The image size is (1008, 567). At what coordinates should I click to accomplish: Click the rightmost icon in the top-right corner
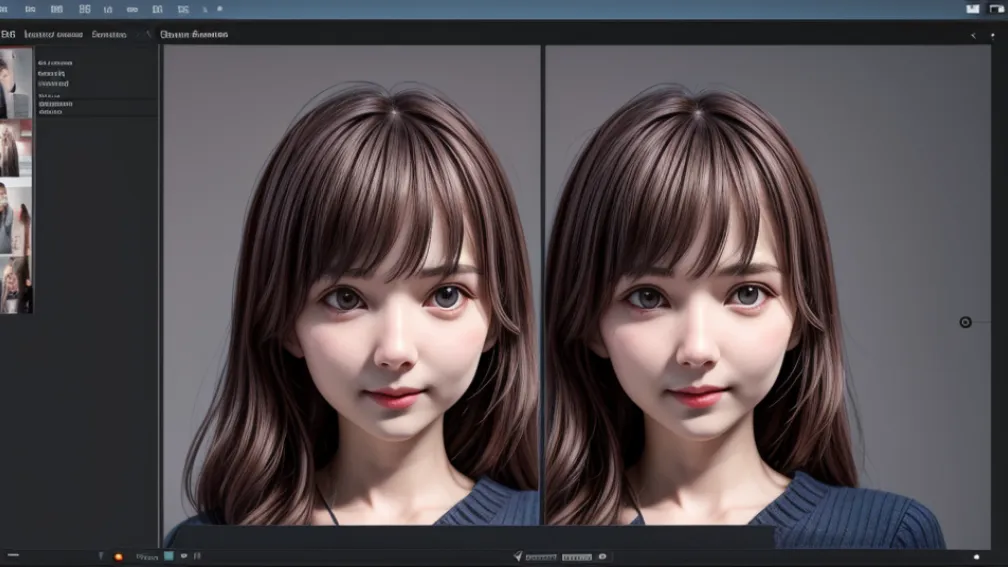pyautogui.click(x=996, y=9)
